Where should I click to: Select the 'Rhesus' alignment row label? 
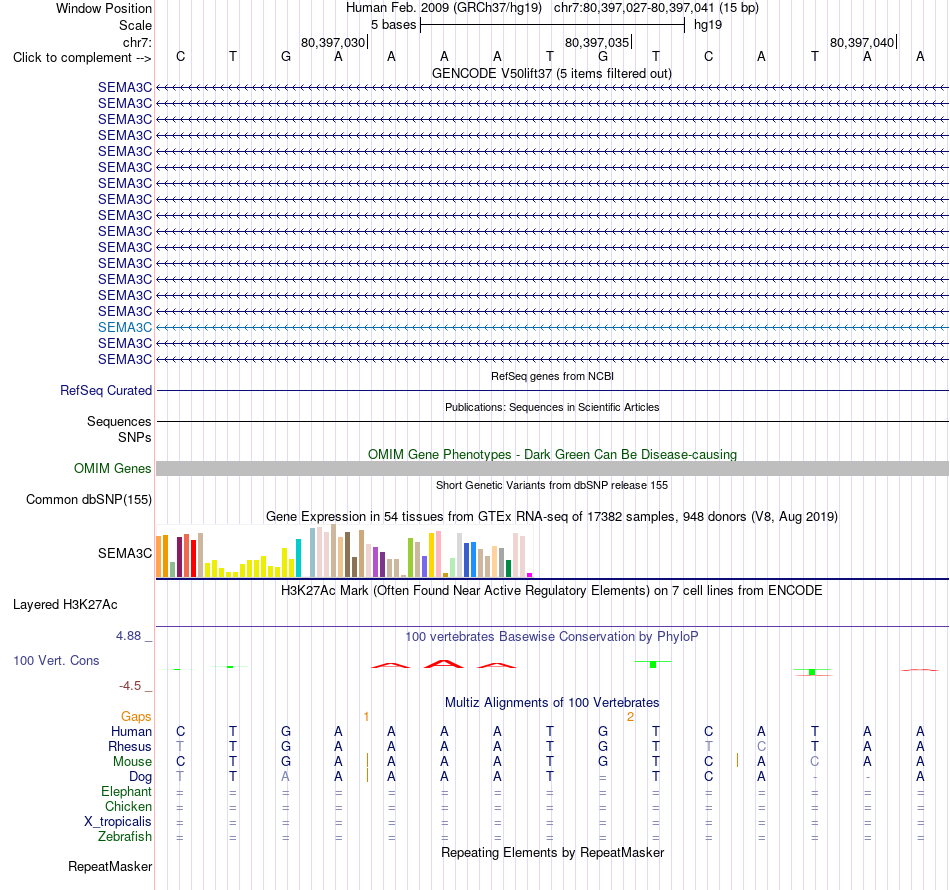[x=130, y=746]
